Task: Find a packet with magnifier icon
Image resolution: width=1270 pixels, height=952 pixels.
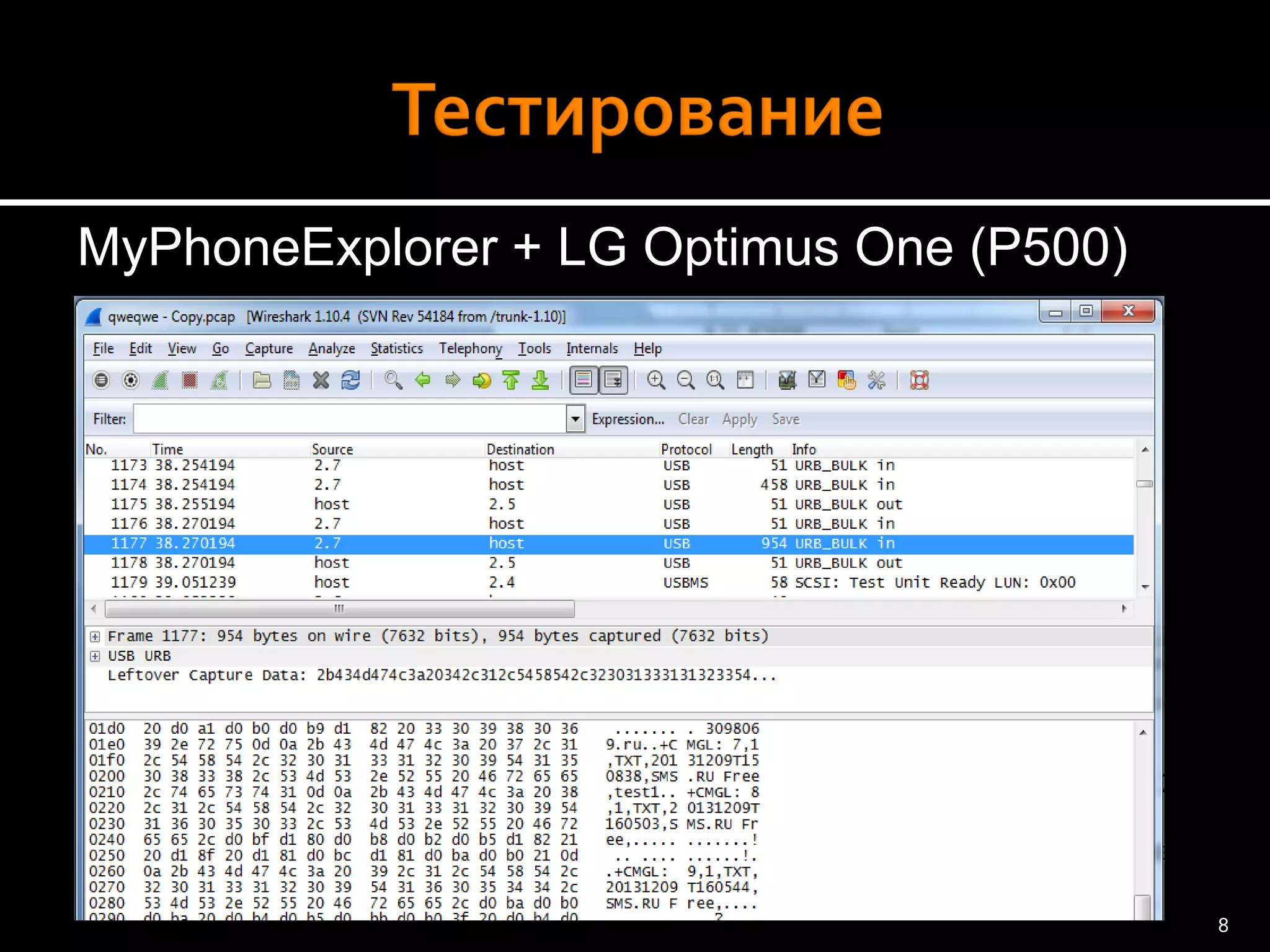Action: pyautogui.click(x=393, y=380)
